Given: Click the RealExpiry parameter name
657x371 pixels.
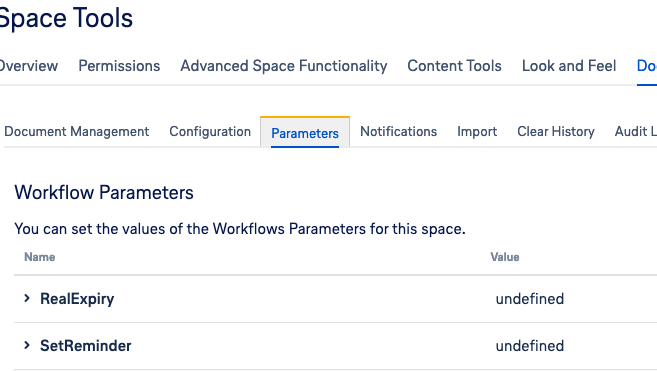Looking at the screenshot, I should (x=77, y=299).
